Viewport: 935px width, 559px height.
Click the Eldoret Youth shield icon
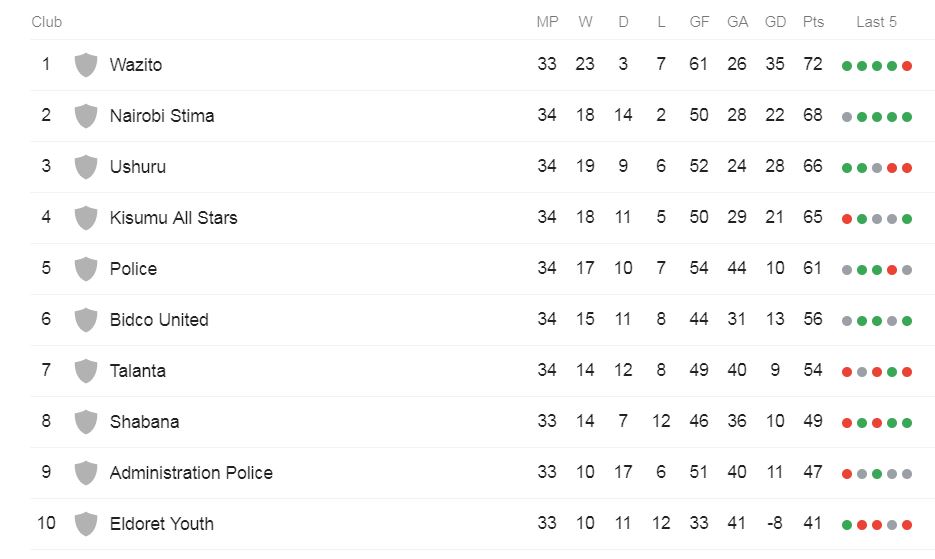[x=86, y=524]
